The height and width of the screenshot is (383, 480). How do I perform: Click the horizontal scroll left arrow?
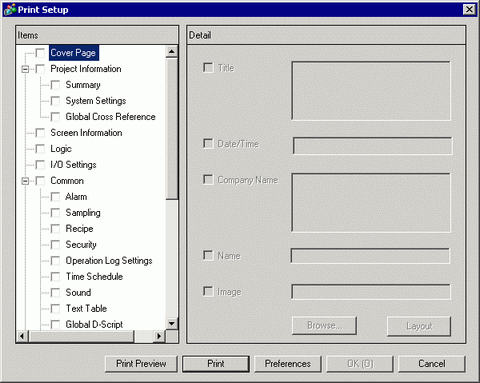point(22,336)
